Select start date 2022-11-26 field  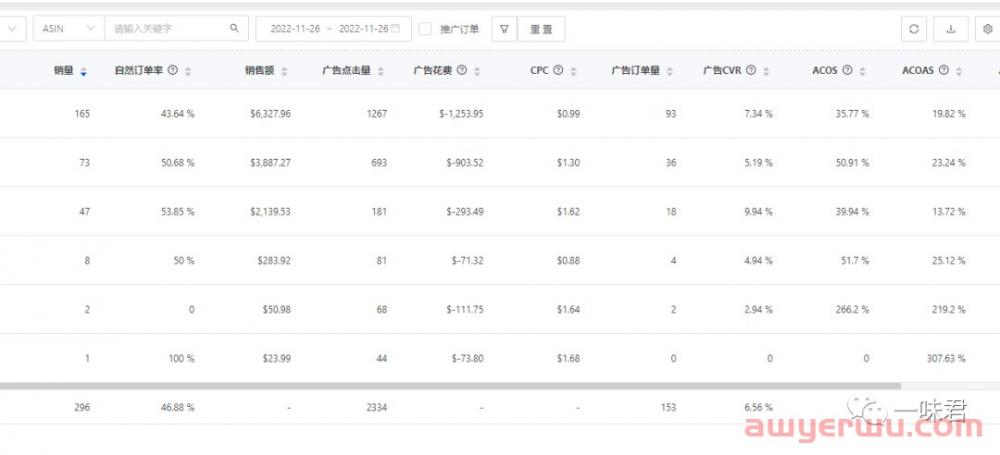point(295,29)
